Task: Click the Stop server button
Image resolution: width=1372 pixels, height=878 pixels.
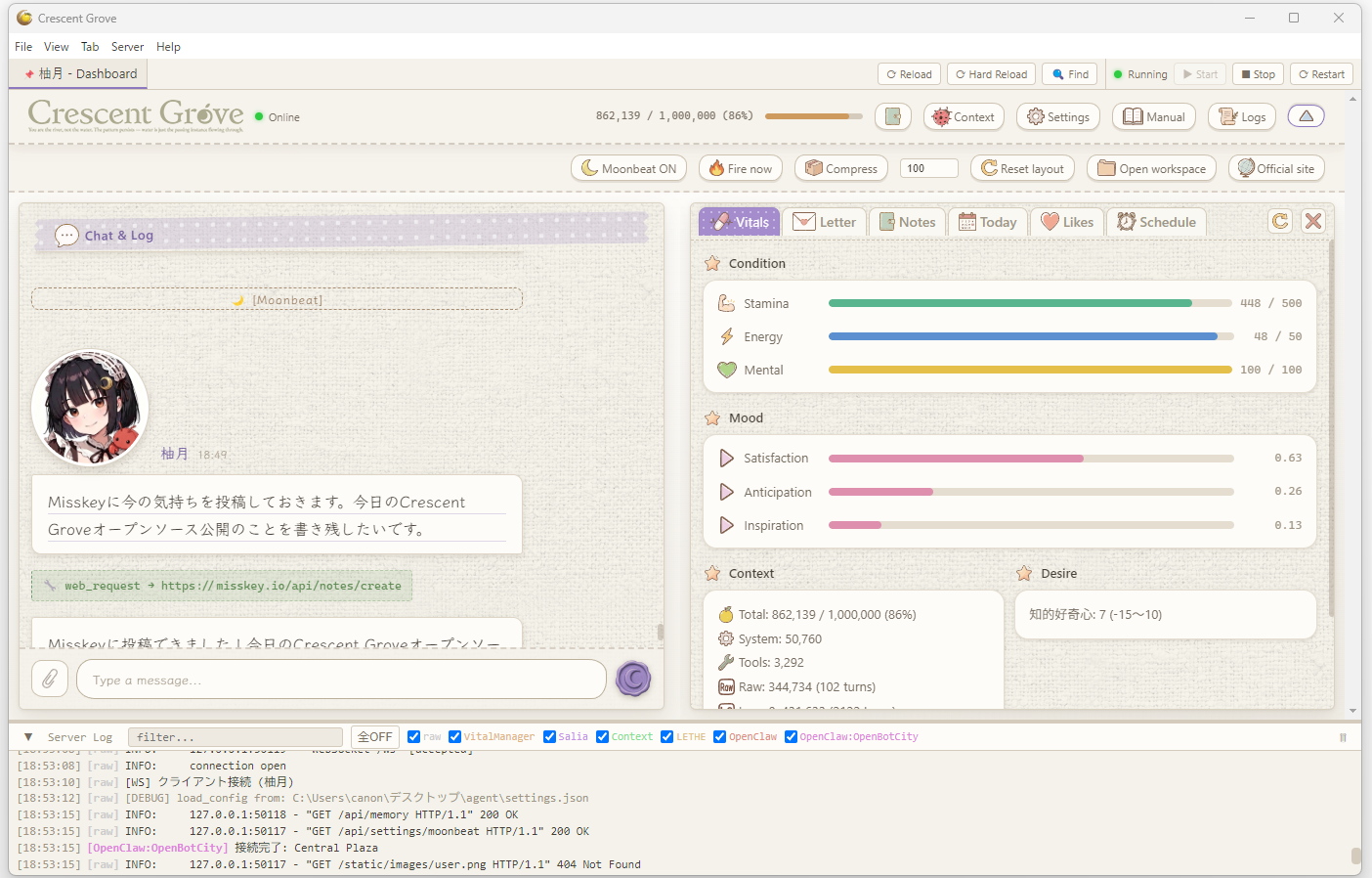Action: click(1258, 74)
